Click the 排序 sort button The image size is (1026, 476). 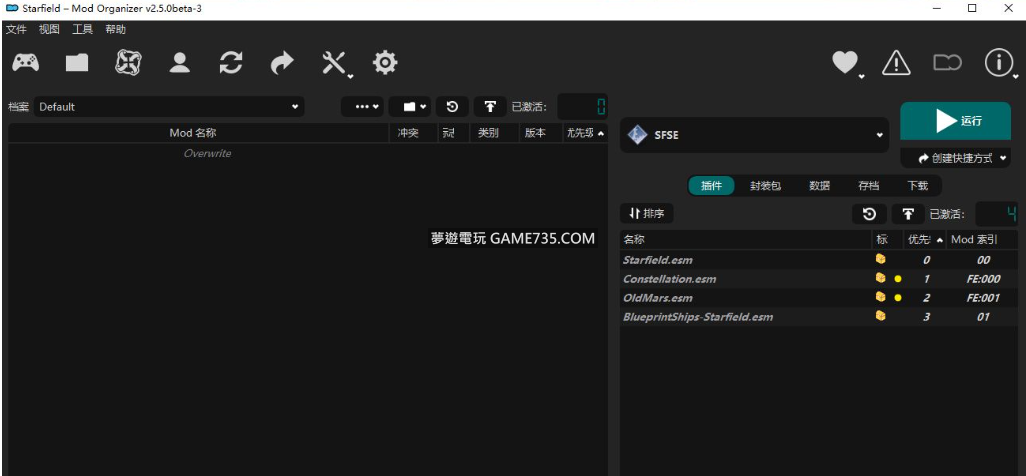pos(648,214)
